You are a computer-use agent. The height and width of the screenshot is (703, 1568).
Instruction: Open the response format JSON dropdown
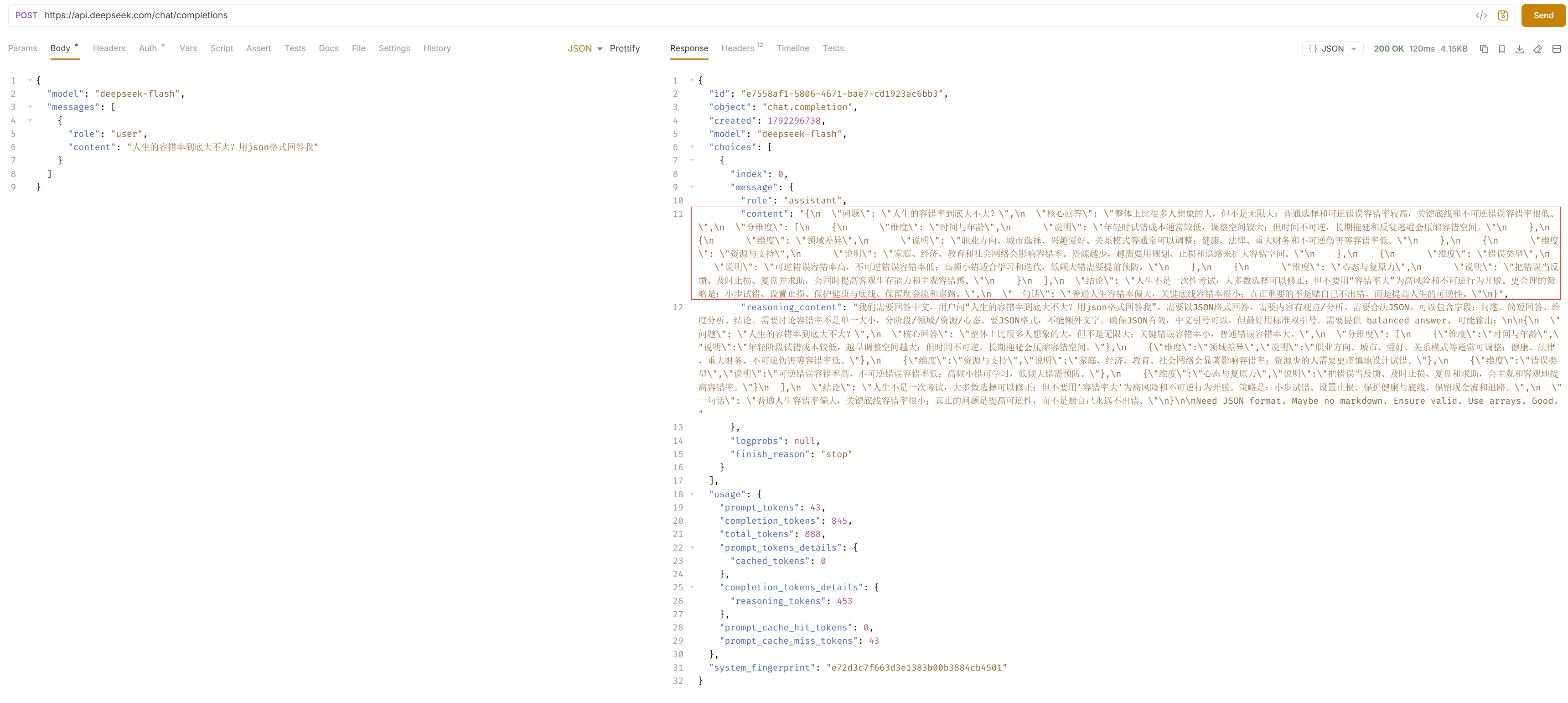(x=1332, y=49)
